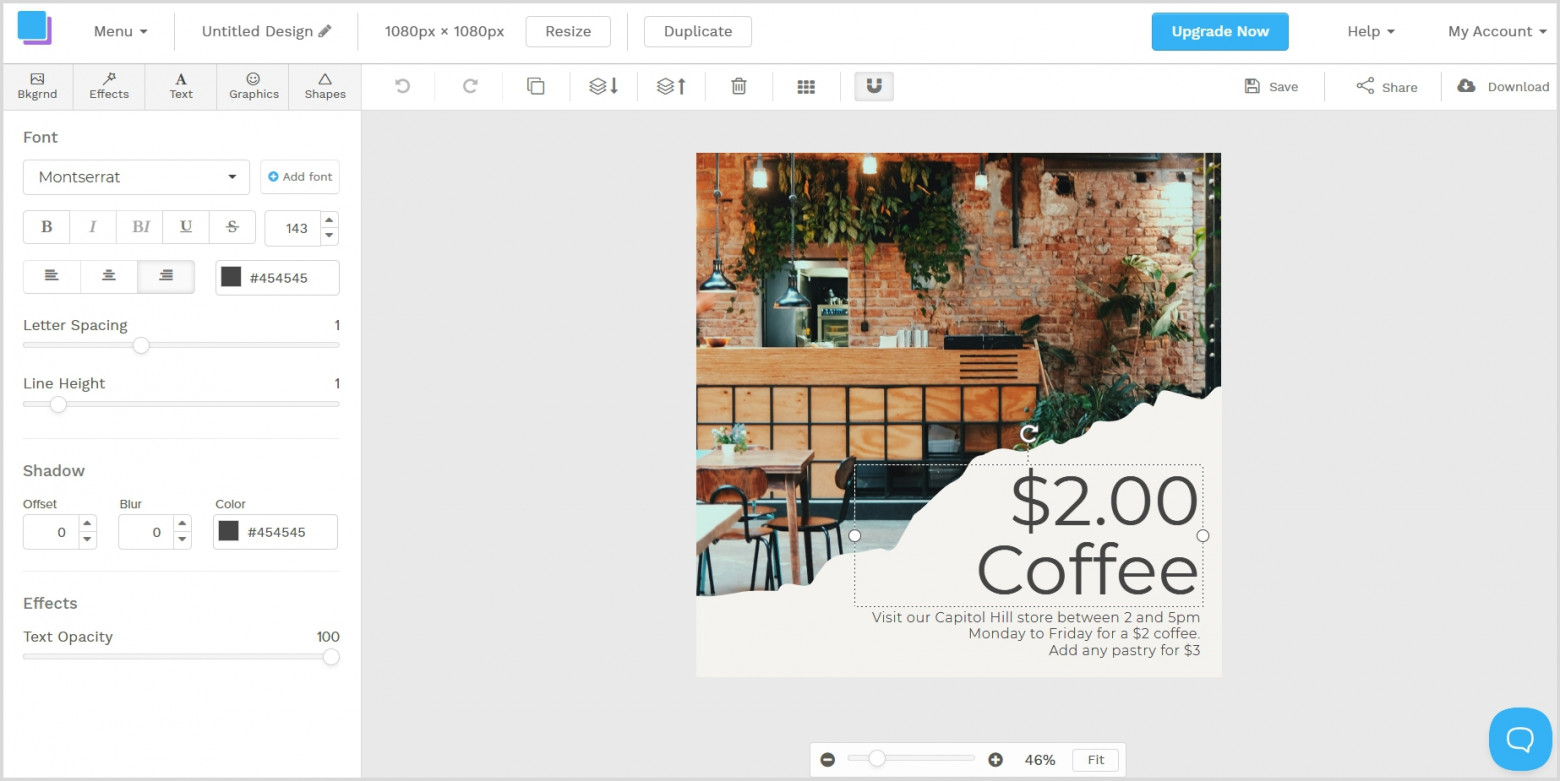The image size is (1560, 781).
Task: Click the Upgrade Now button
Action: click(1220, 31)
